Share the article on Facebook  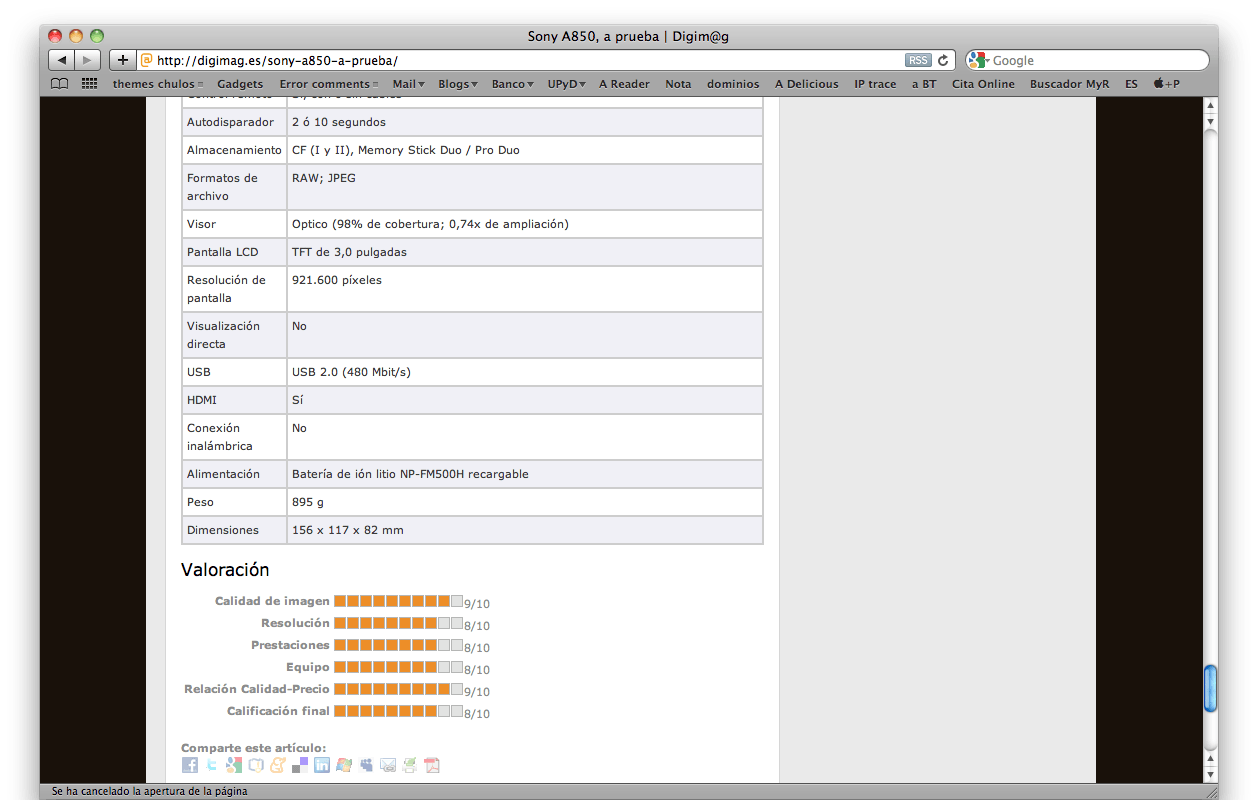click(x=190, y=765)
